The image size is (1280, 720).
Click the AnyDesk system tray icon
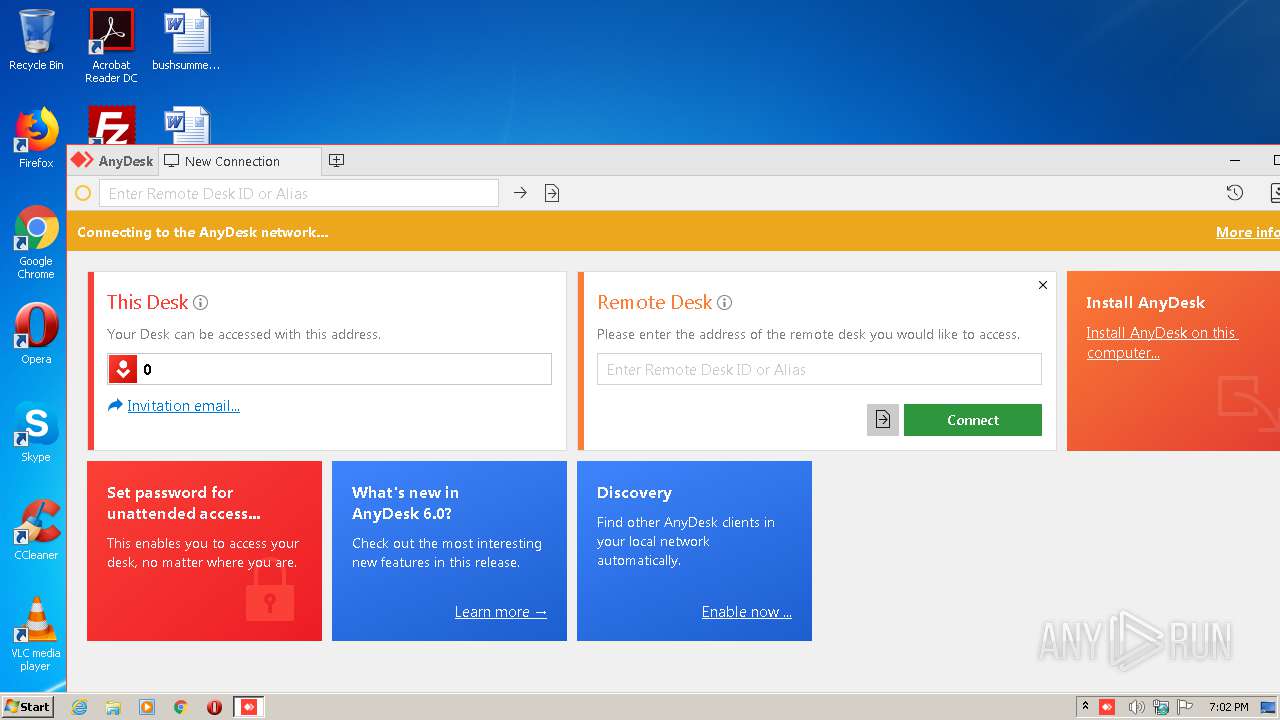[x=1107, y=707]
